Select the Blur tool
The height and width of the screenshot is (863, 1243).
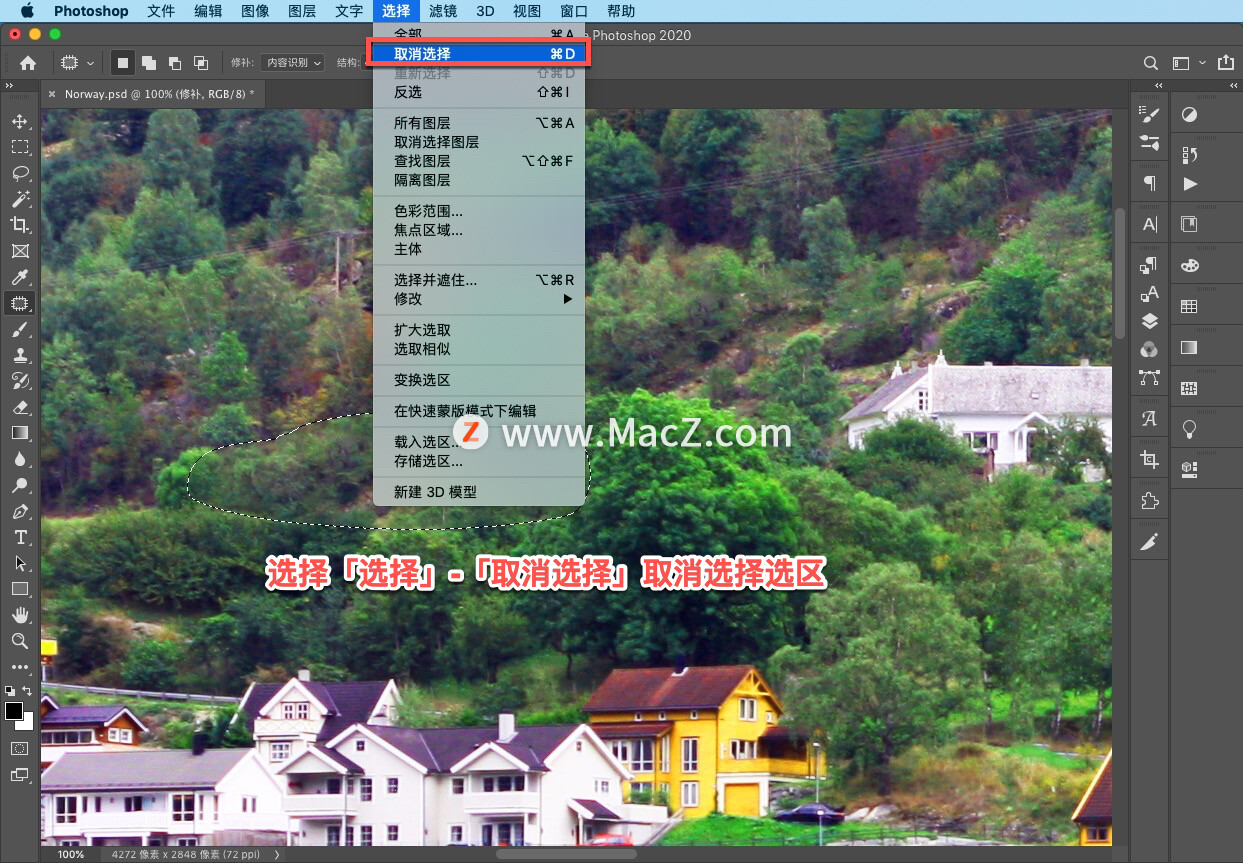coord(20,459)
